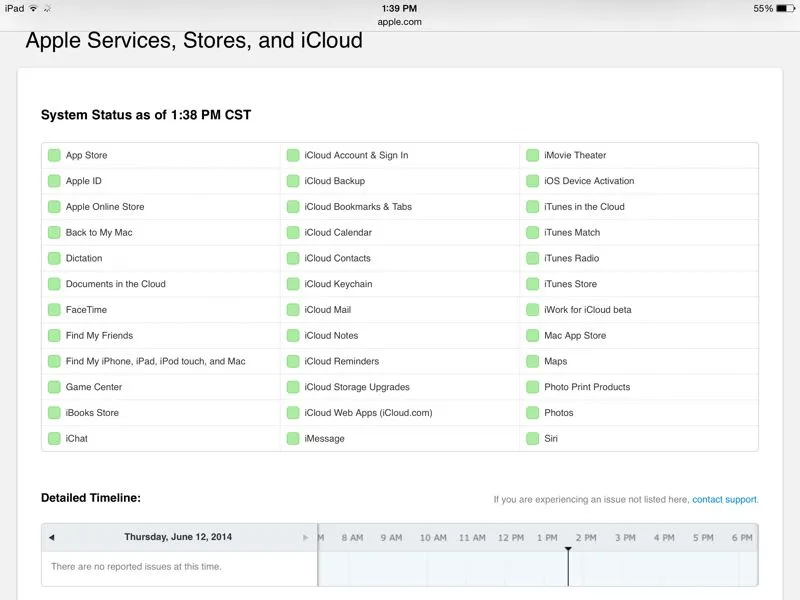Click the green status icon beside App Store
The width and height of the screenshot is (800, 600).
click(55, 155)
